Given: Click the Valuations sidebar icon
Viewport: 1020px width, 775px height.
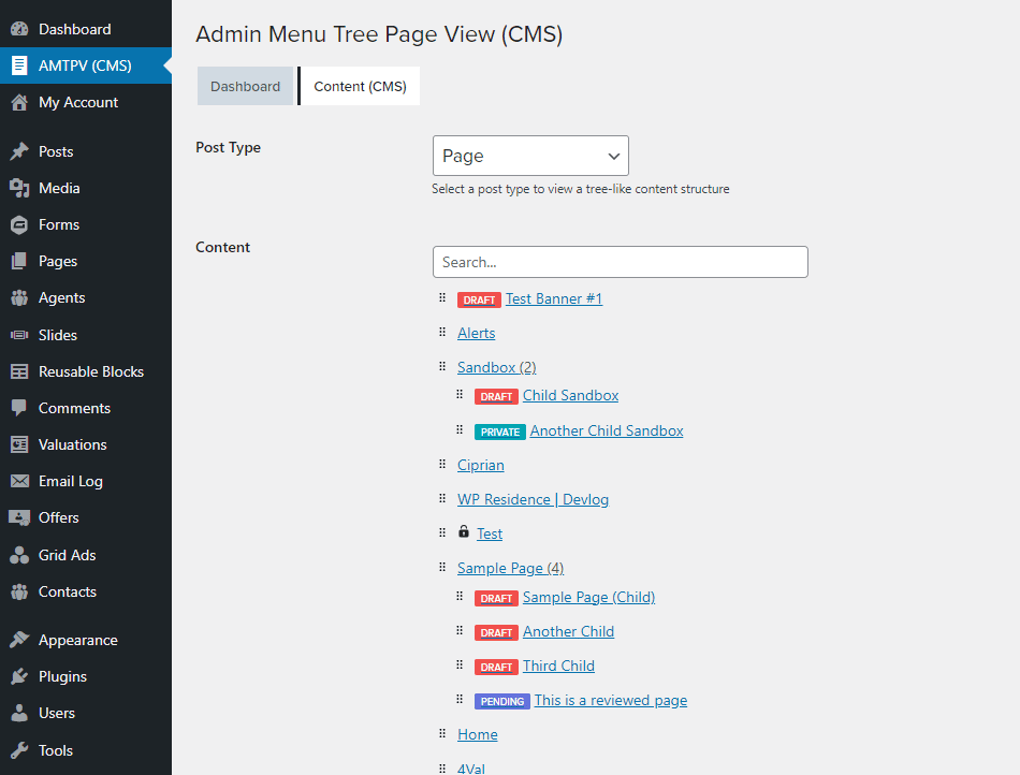Looking at the screenshot, I should [17, 444].
